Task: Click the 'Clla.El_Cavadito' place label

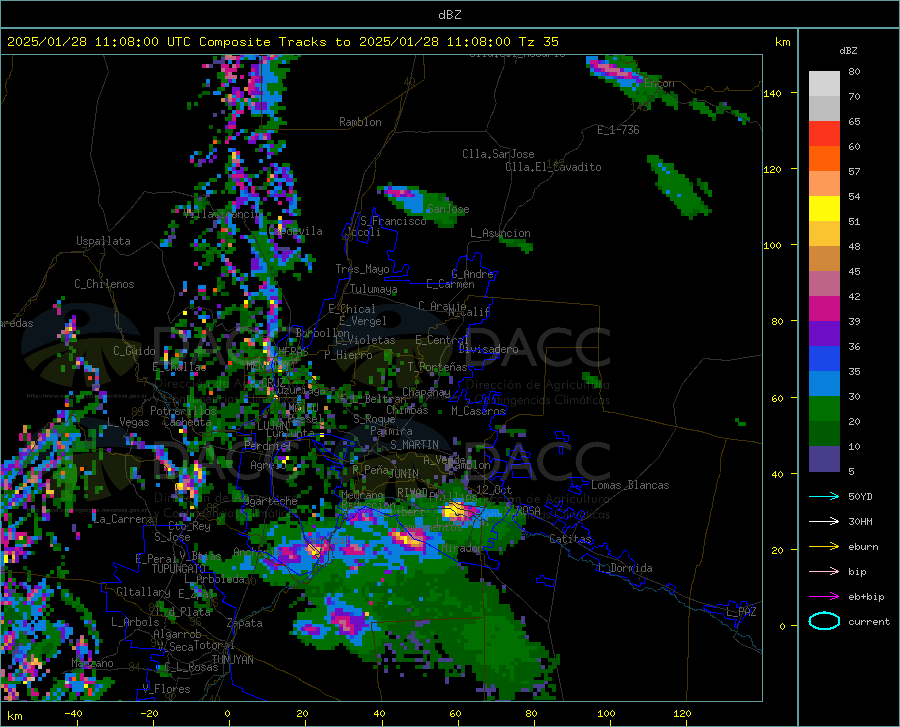Action: (553, 167)
